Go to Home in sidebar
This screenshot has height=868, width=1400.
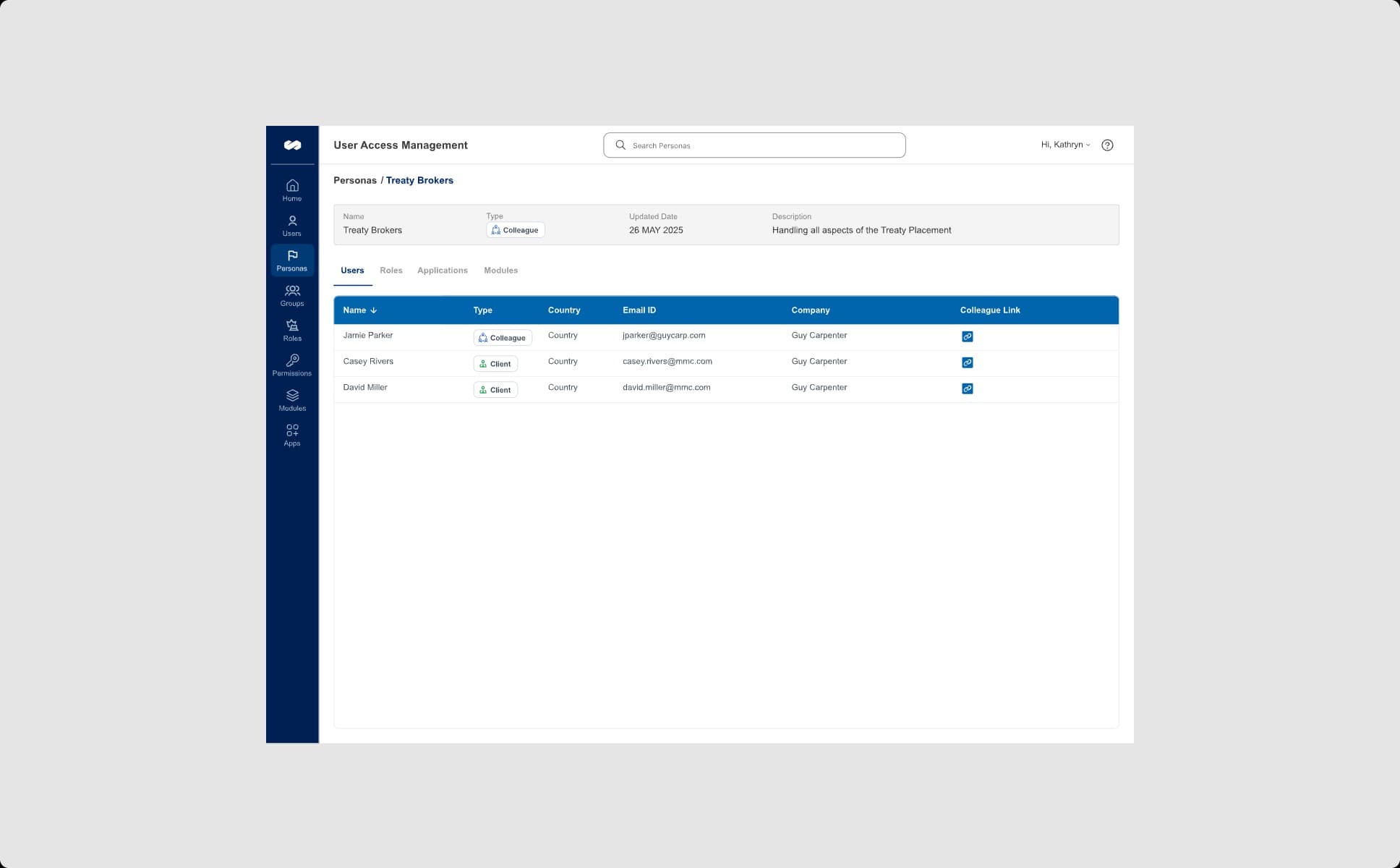292,190
